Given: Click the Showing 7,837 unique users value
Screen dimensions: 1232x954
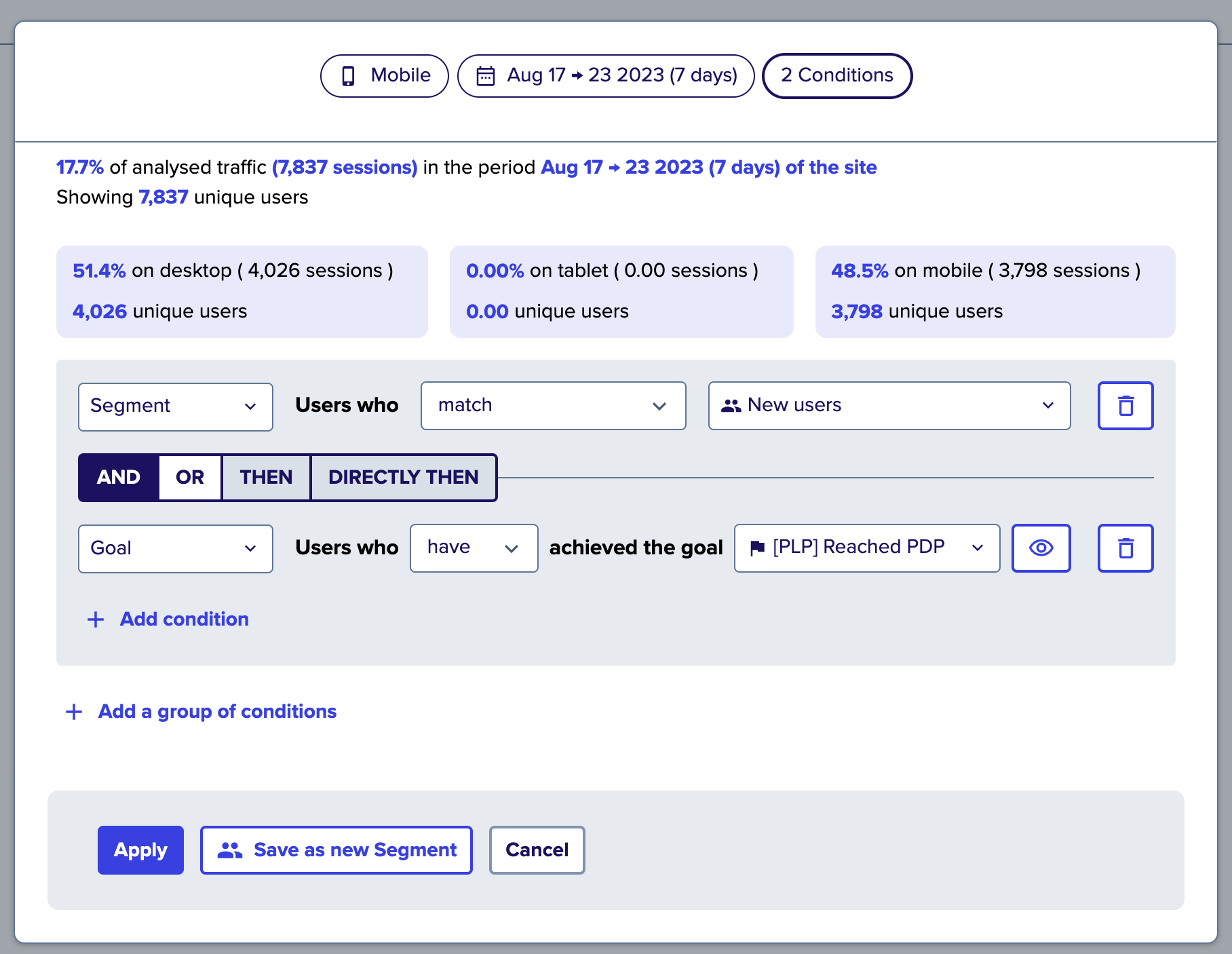Looking at the screenshot, I should pos(163,197).
